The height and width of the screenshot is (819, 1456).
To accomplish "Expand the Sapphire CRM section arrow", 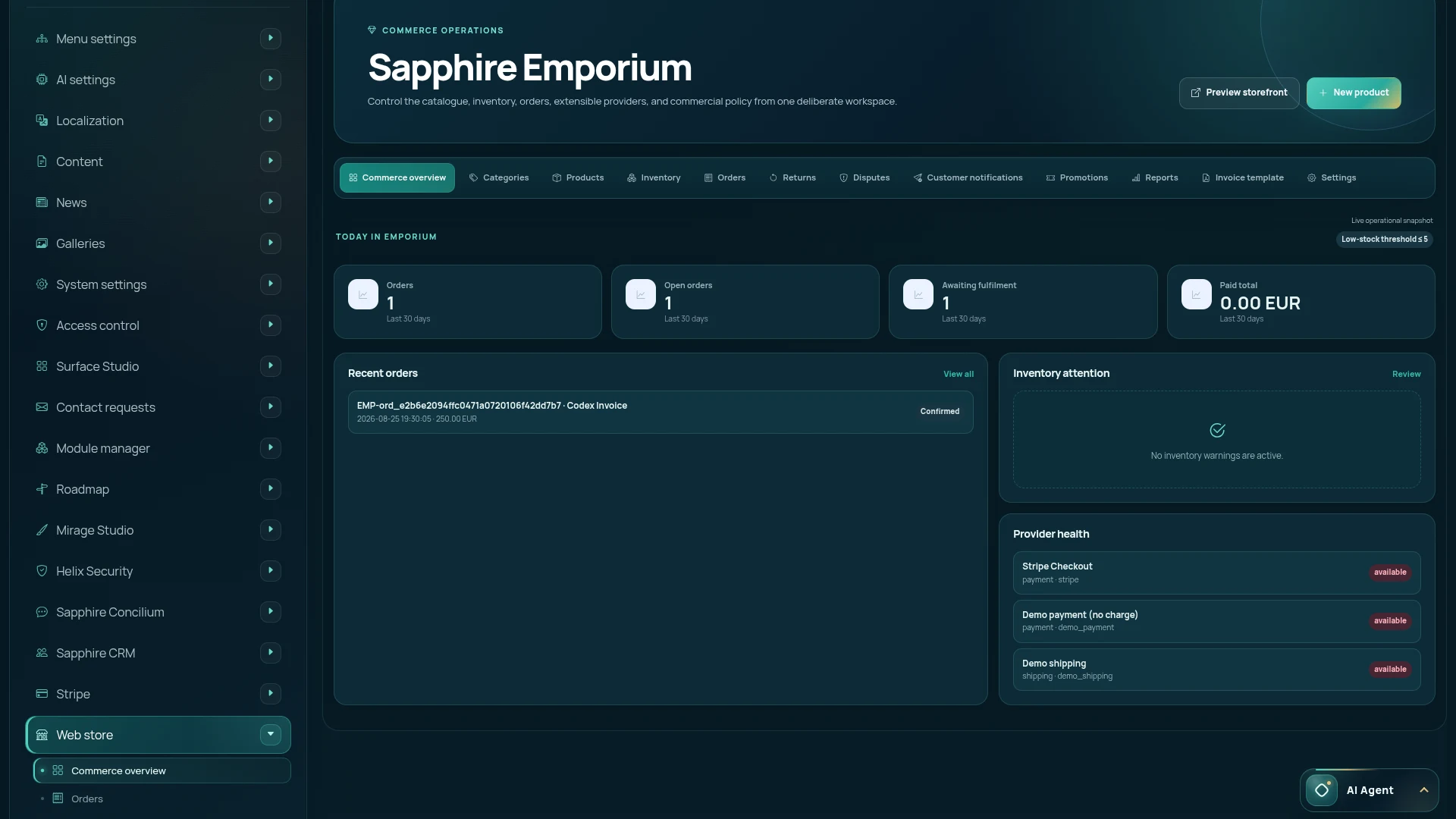I will click(271, 653).
